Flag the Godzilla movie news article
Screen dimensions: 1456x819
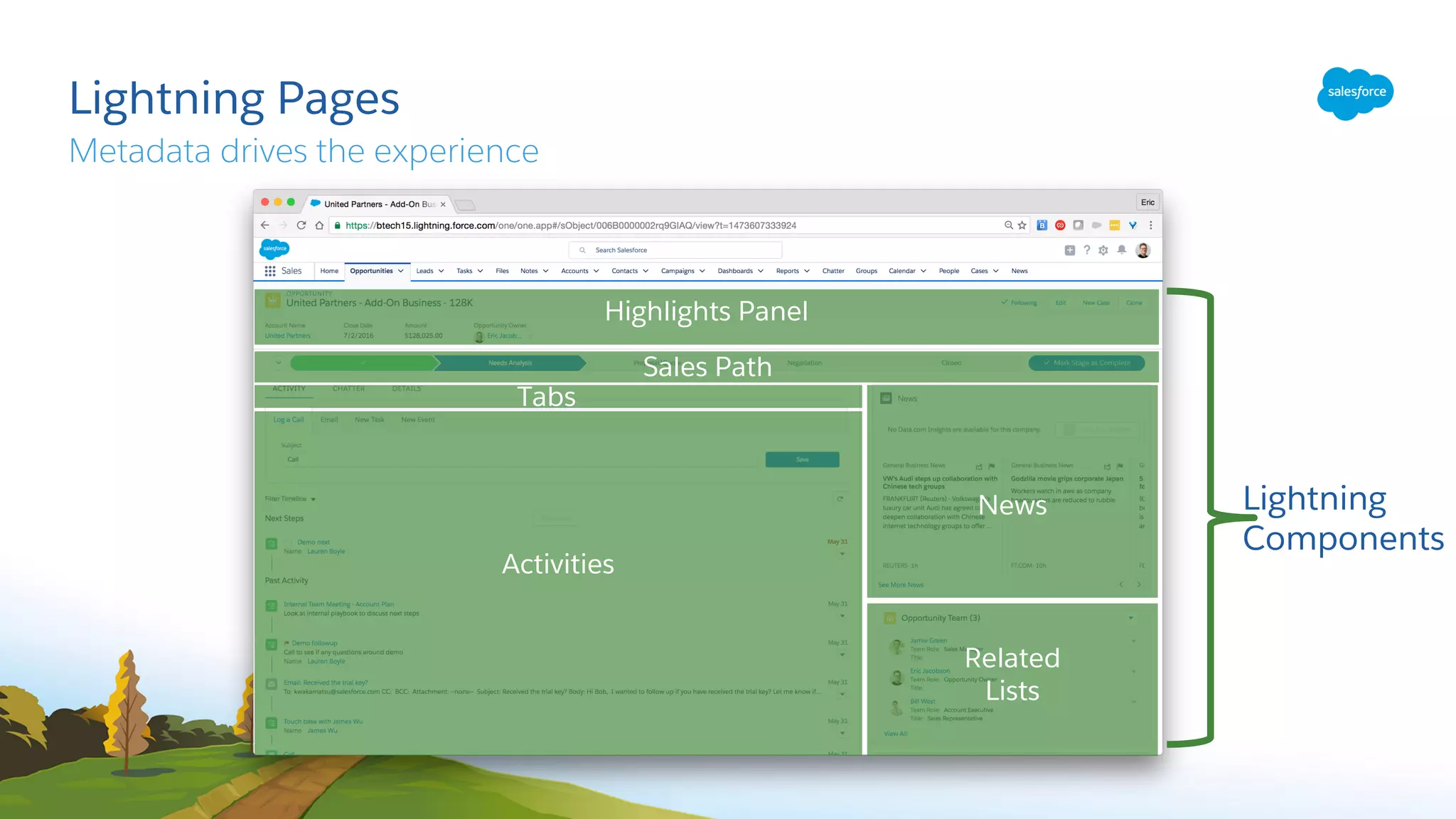(x=1120, y=466)
